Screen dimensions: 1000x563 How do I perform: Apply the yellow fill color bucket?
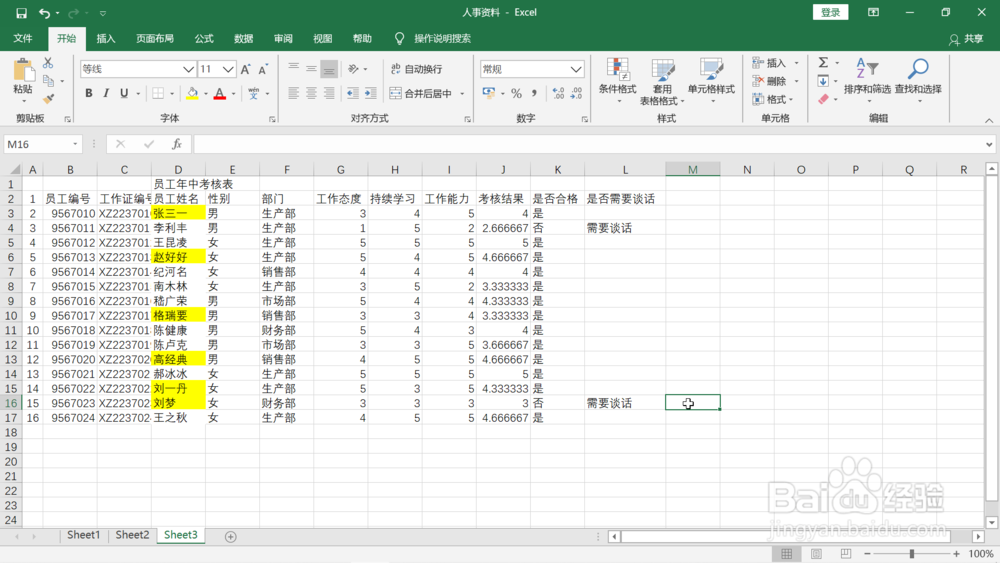pos(192,93)
